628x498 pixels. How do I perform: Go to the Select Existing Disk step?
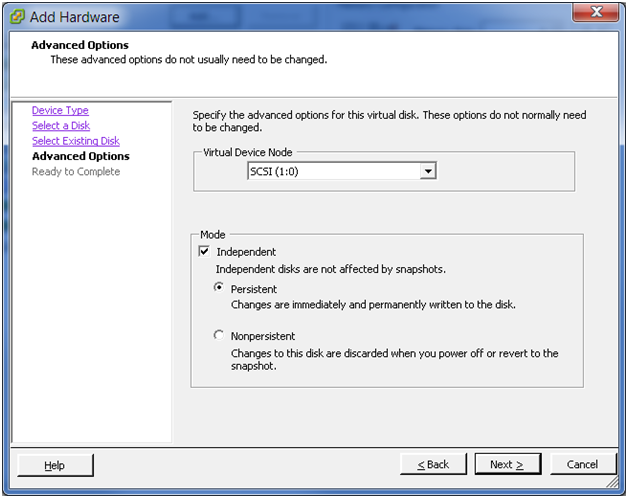point(76,141)
